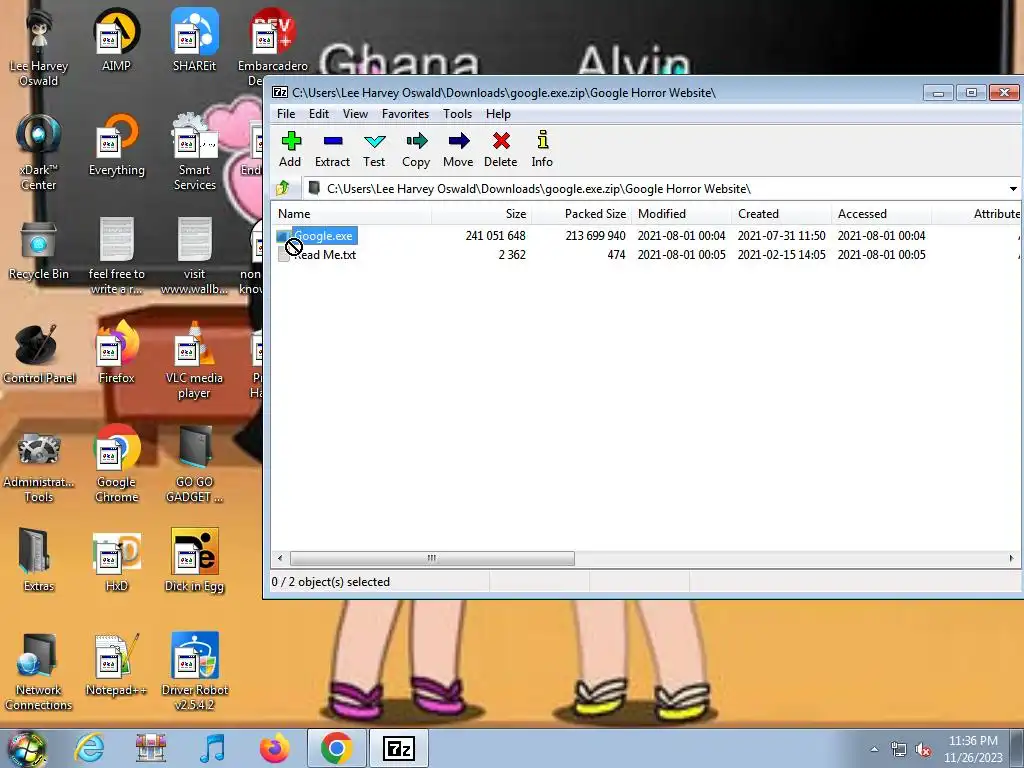Sort by Modified column header
Screen dimensions: 1024x768
681,214
